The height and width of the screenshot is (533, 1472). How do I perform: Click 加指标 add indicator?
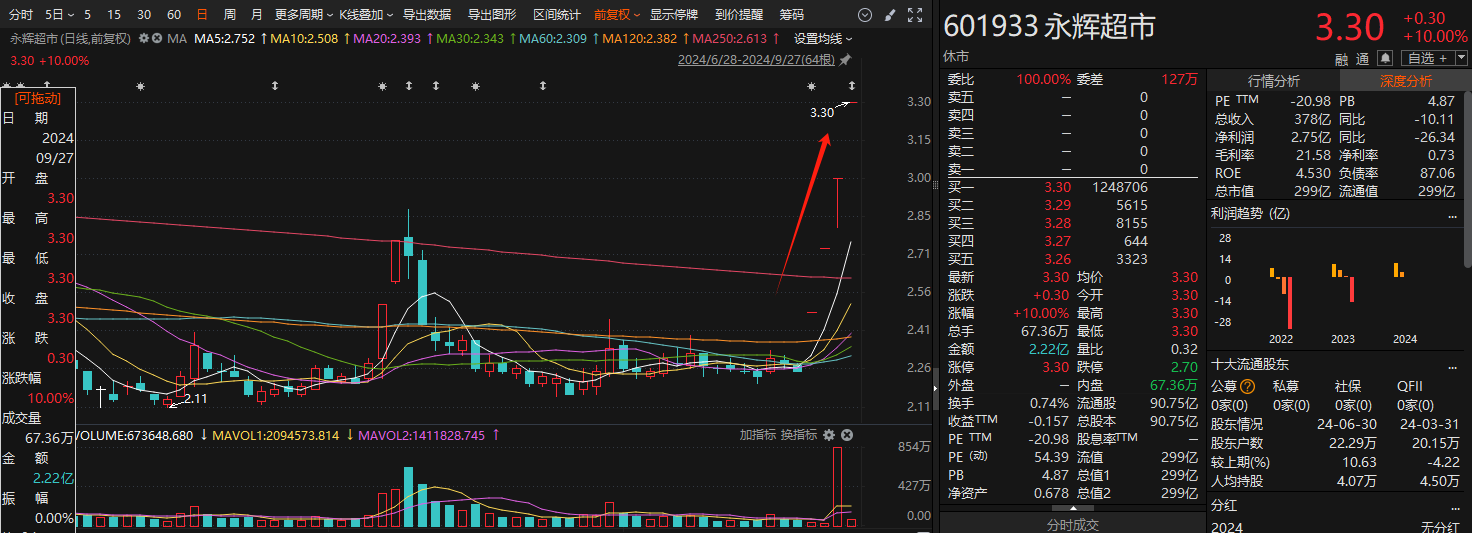(757, 435)
